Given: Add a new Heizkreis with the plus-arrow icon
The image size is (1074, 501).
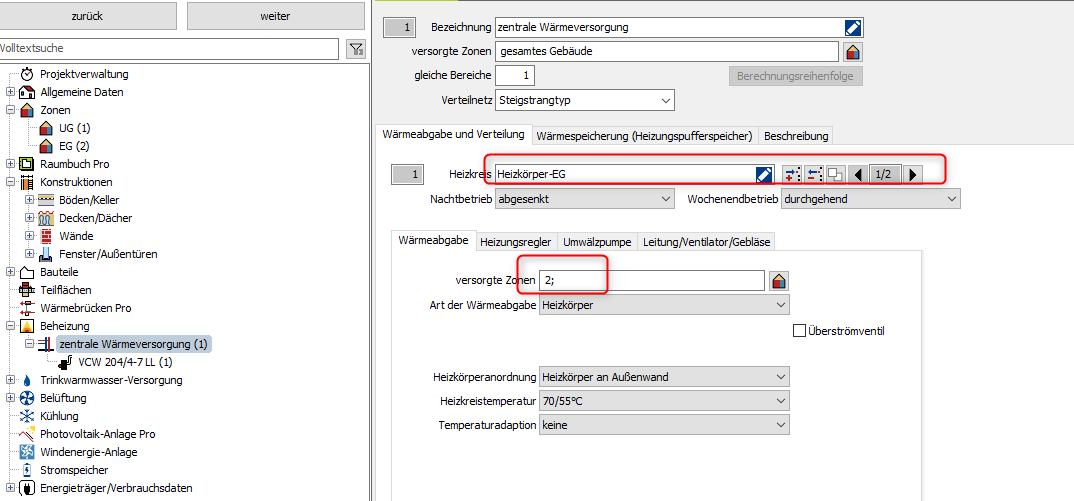Looking at the screenshot, I should click(x=792, y=175).
